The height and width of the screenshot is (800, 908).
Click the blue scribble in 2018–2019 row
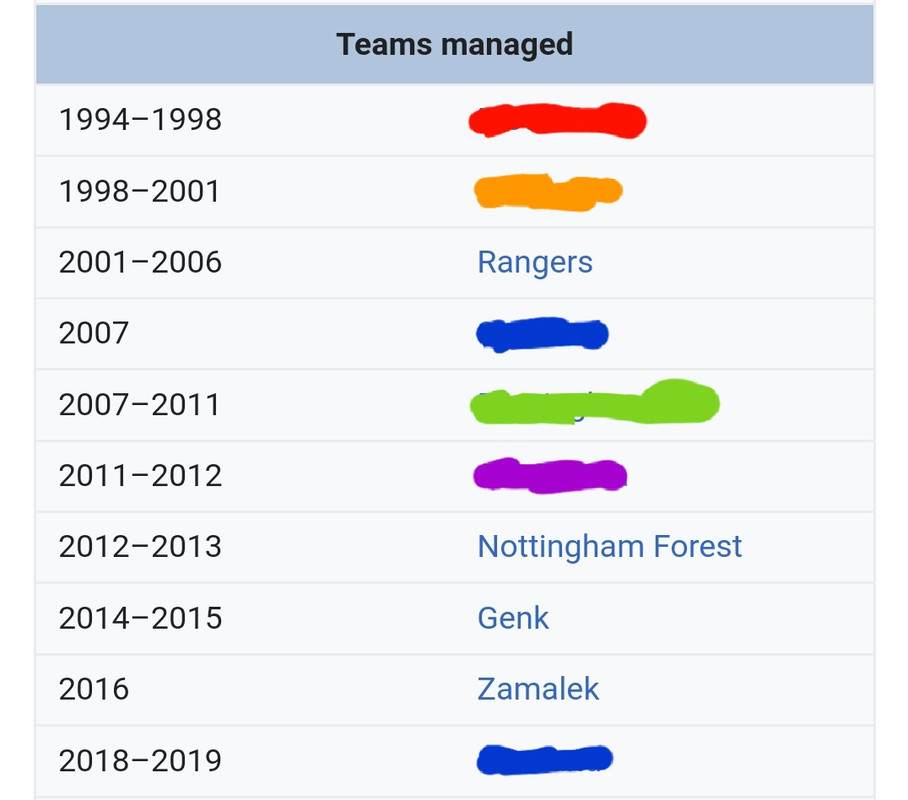(544, 759)
